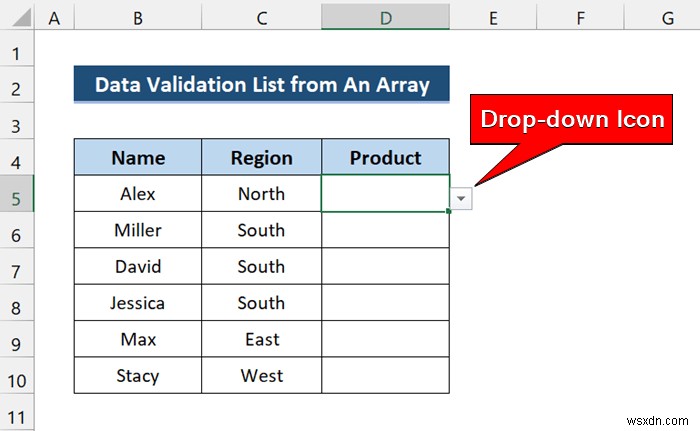Viewport: 700px width, 431px height.
Task: Open the drop-down arrow beside cell D5
Action: [461, 198]
